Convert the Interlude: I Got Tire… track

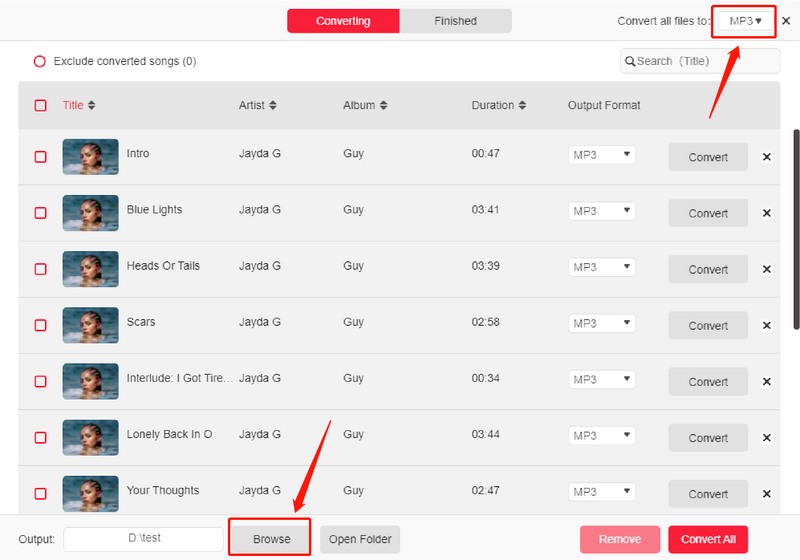708,381
